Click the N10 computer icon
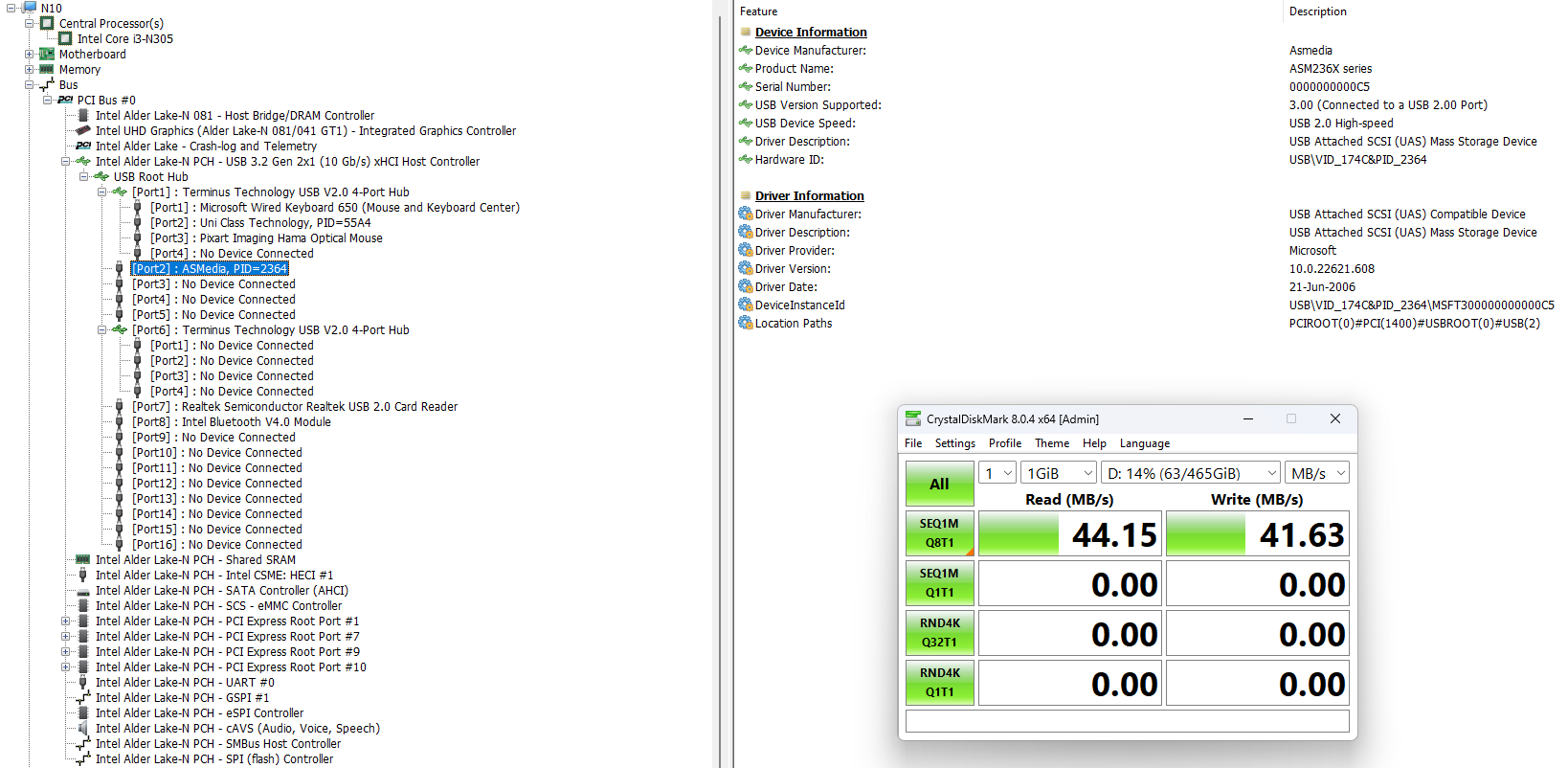Image resolution: width=1568 pixels, height=768 pixels. 29,8
